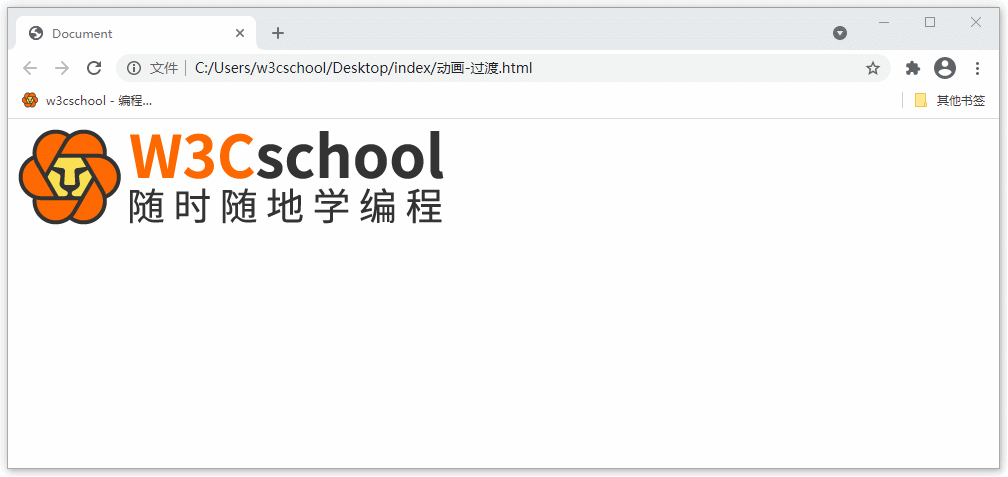The width and height of the screenshot is (1008, 477).
Task: Reload the current page
Action: tap(94, 68)
